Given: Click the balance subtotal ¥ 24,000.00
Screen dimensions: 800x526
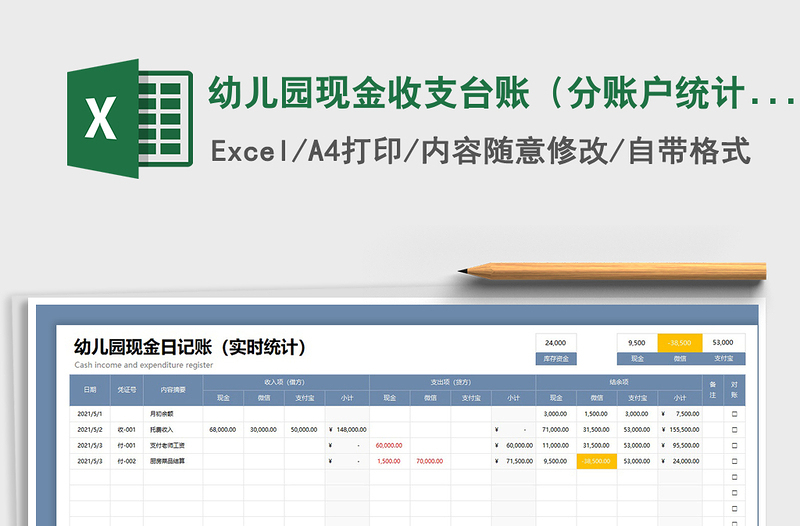Looking at the screenshot, I should [x=681, y=461].
